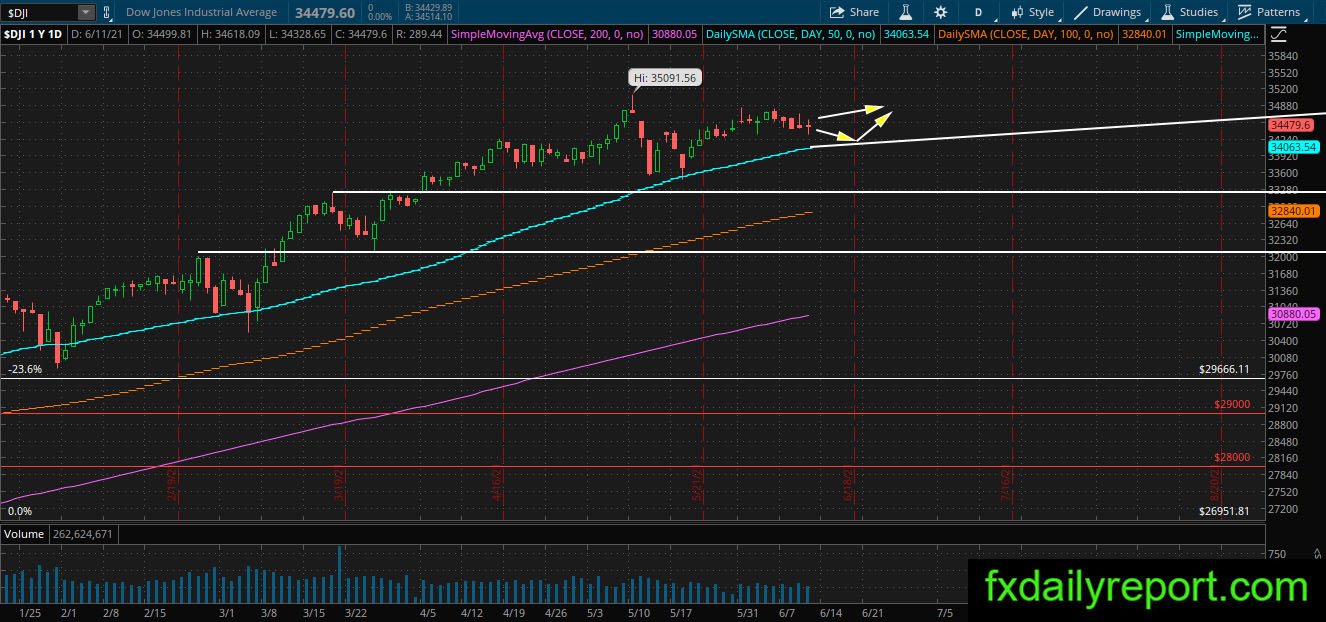The height and width of the screenshot is (622, 1326).
Task: Click the truncated SimpleMoving... study label
Action: [x=1218, y=34]
